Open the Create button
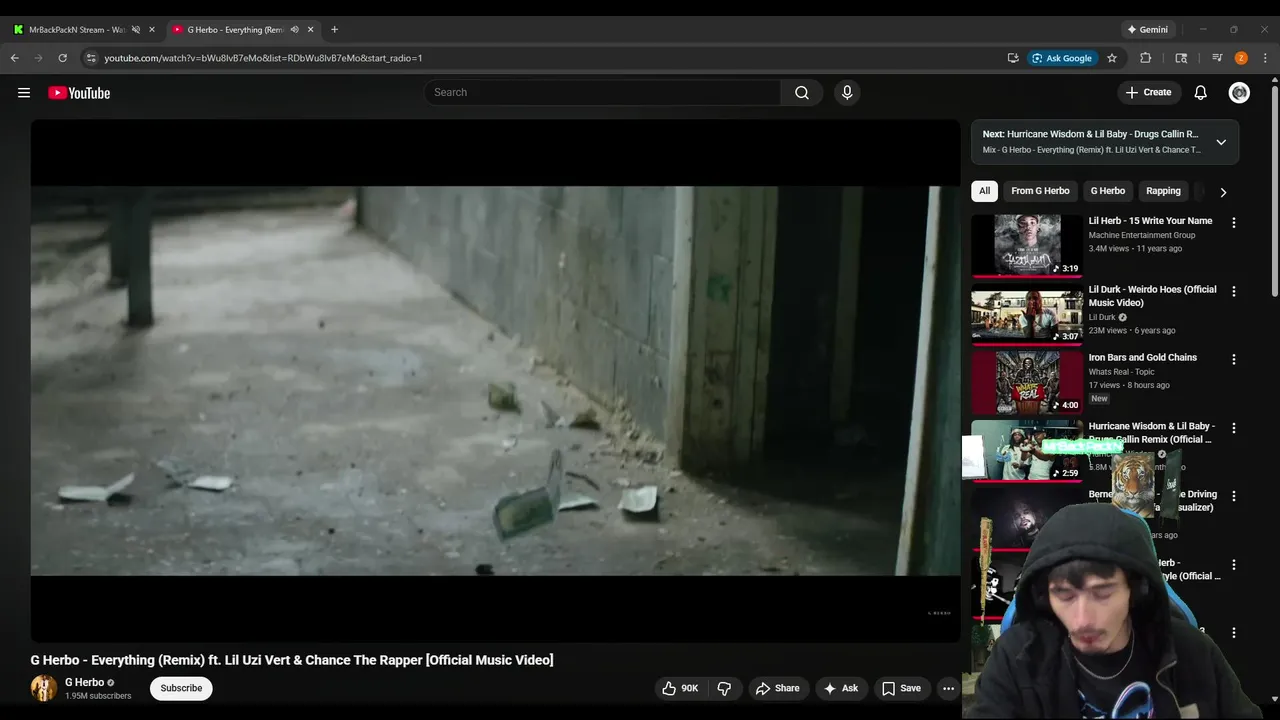This screenshot has width=1280, height=720. pyautogui.click(x=1148, y=92)
